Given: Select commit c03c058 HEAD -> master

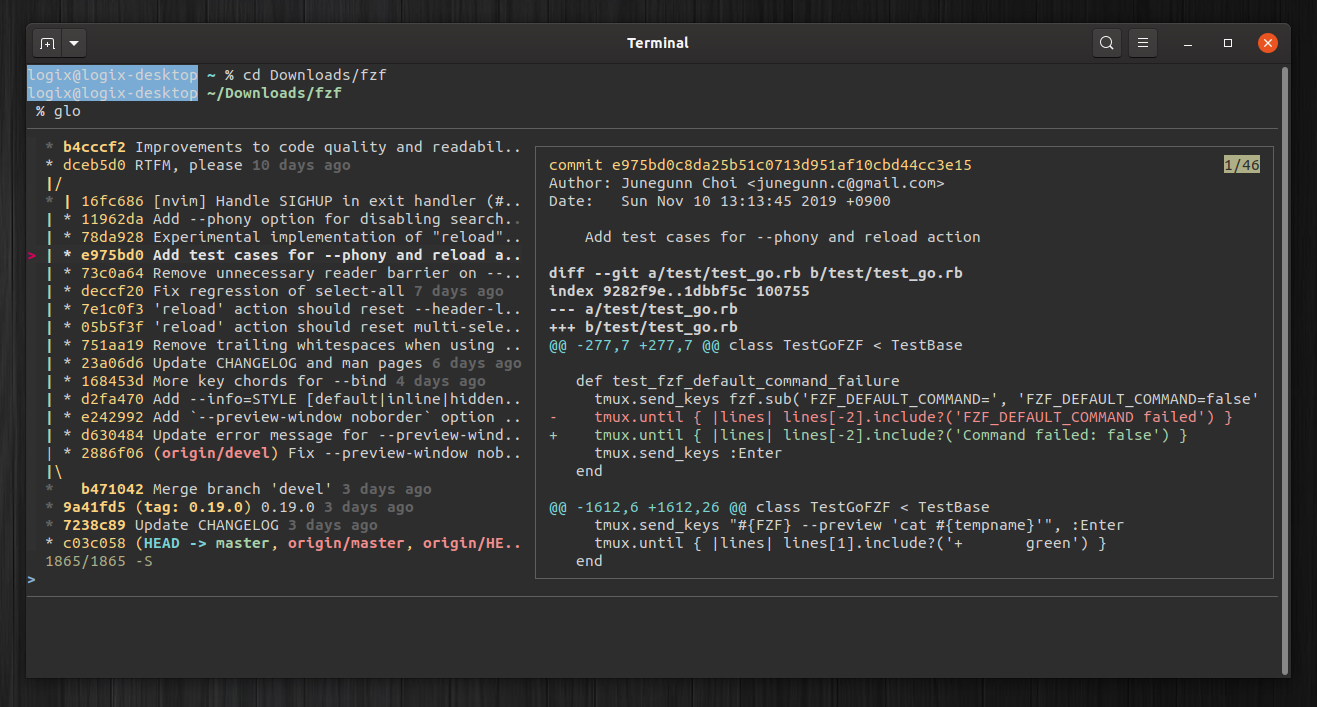Looking at the screenshot, I should [283, 543].
